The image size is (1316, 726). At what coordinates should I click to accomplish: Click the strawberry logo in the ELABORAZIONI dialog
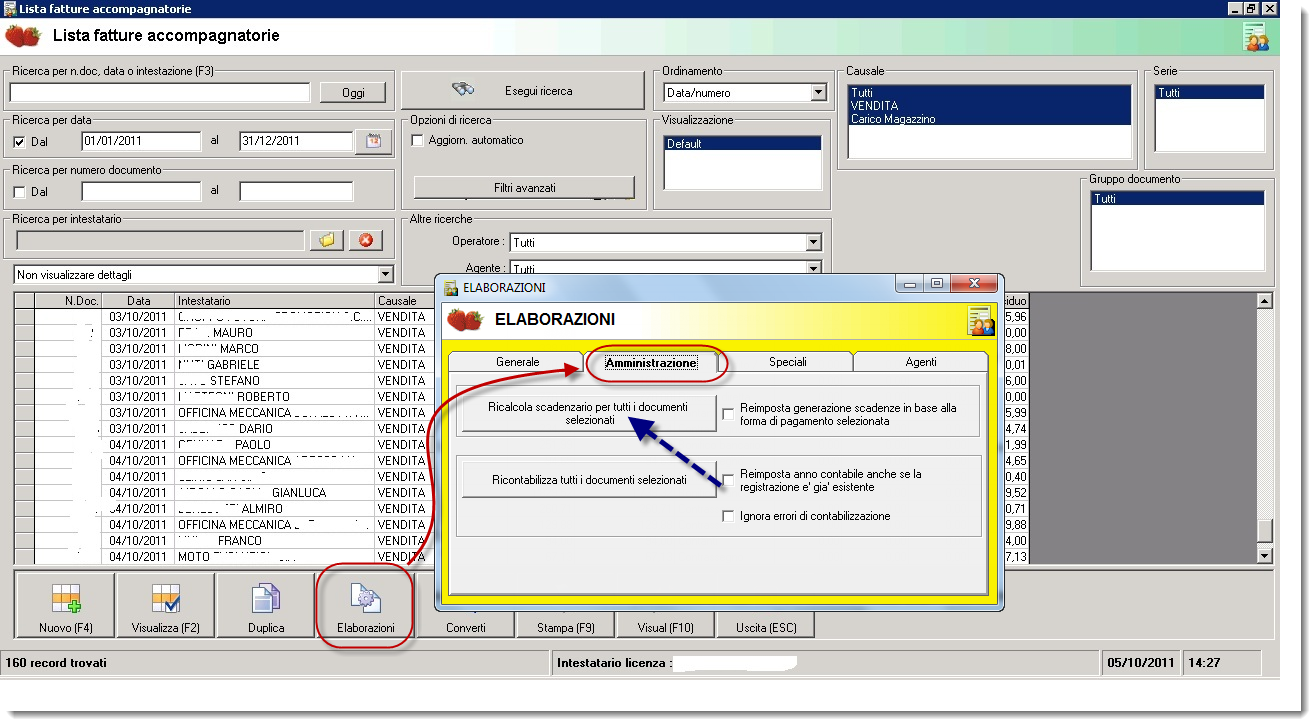tap(465, 320)
